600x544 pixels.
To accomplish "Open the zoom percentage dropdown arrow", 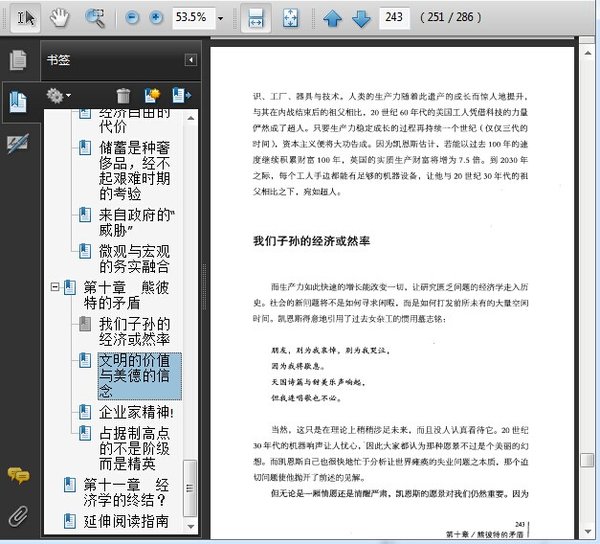I will 220,17.
